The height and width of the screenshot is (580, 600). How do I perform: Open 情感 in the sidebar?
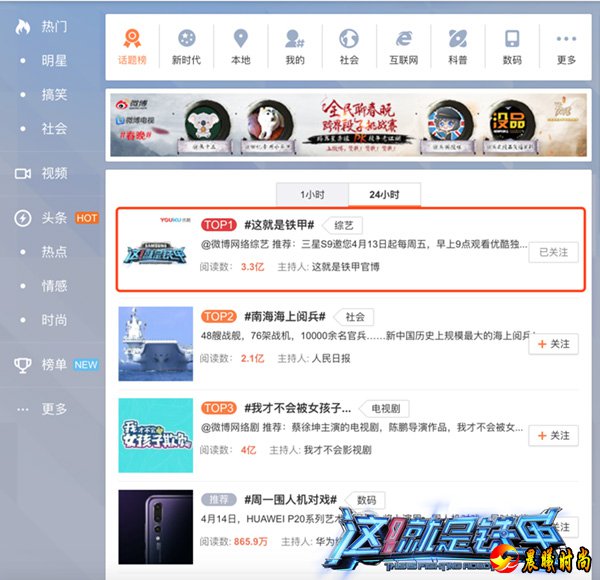54,286
